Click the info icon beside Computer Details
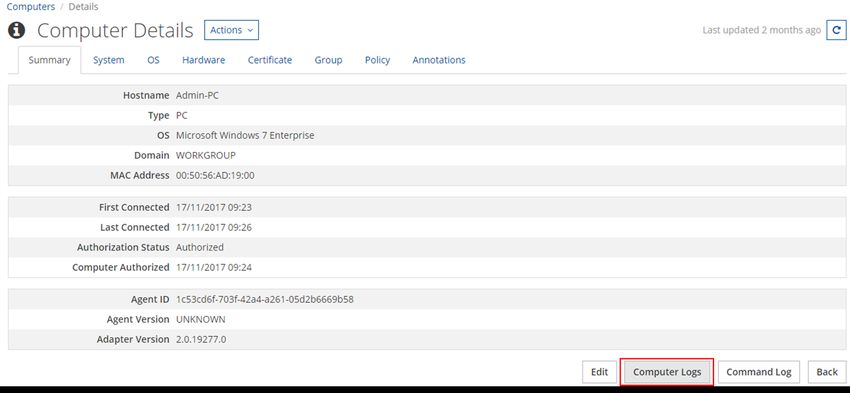 16,30
